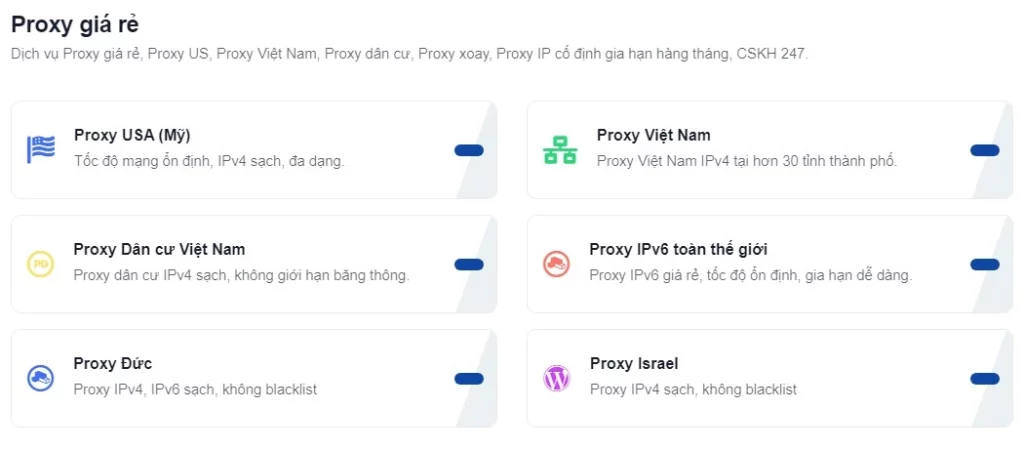Open the Proxy IPv6 toàn thế giới heading
Viewport: 1024px width, 450px height.
[x=678, y=249]
